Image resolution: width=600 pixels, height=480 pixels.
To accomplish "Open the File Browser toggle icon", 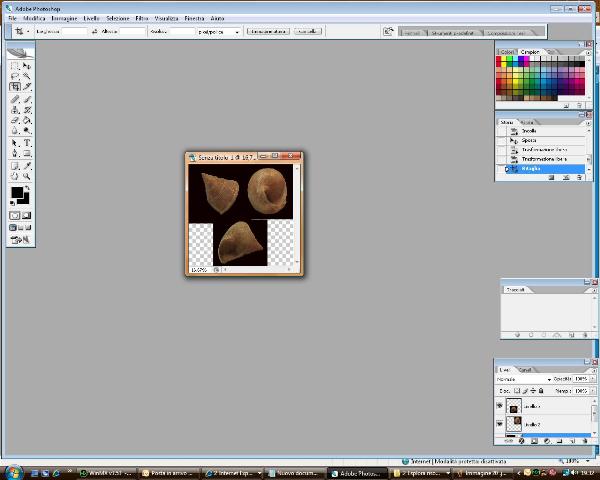I will (388, 31).
